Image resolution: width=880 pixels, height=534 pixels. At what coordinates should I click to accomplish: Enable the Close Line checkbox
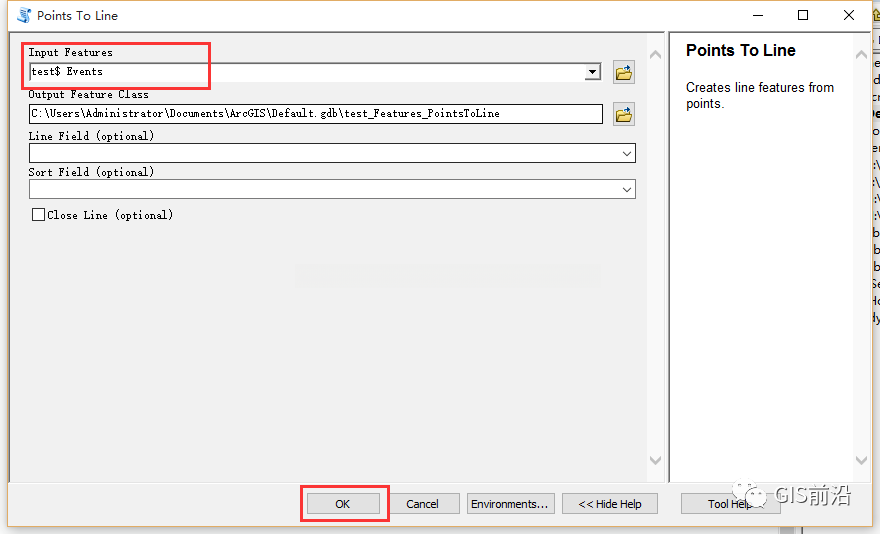click(38, 214)
